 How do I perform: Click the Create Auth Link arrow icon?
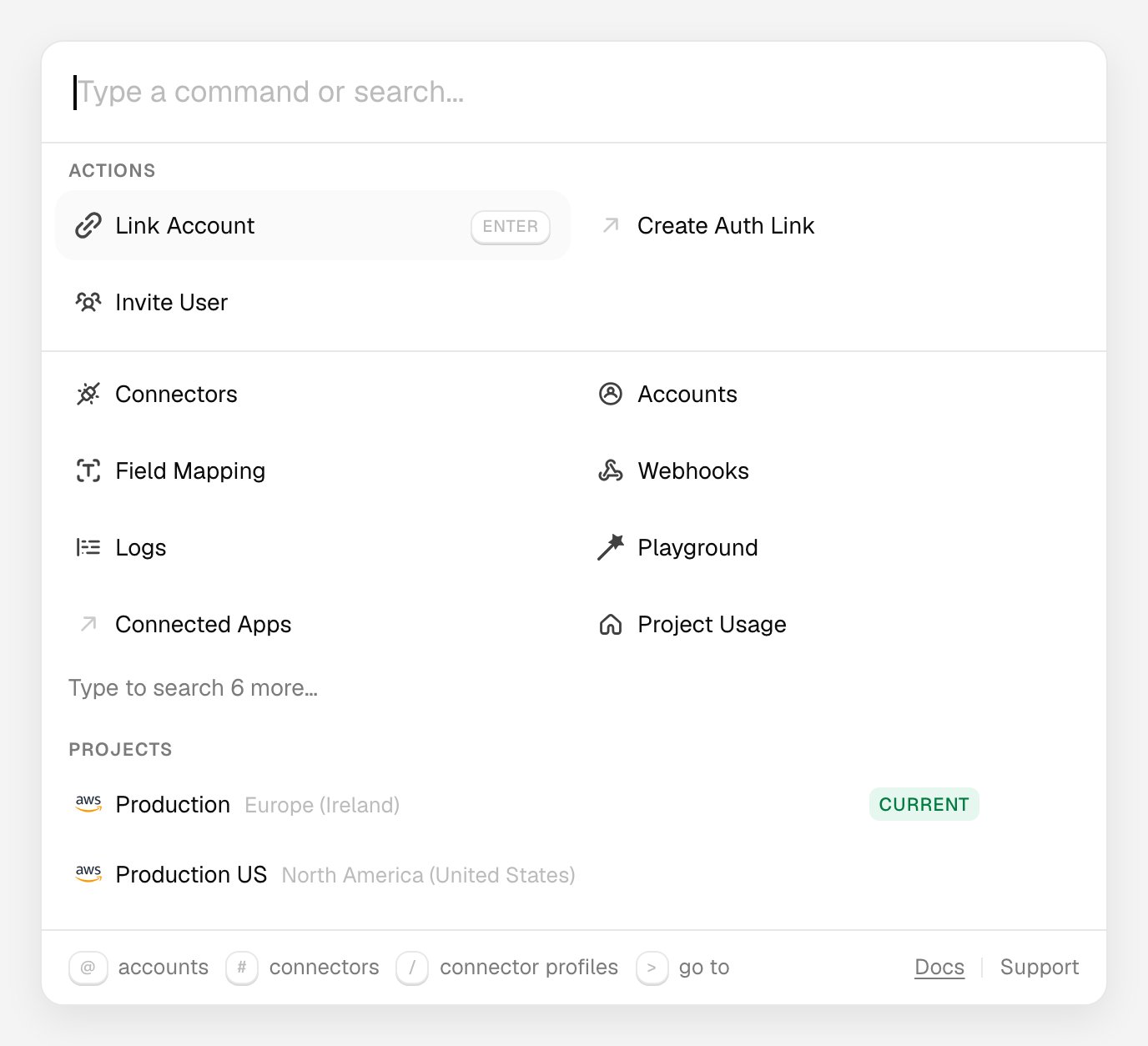point(611,225)
